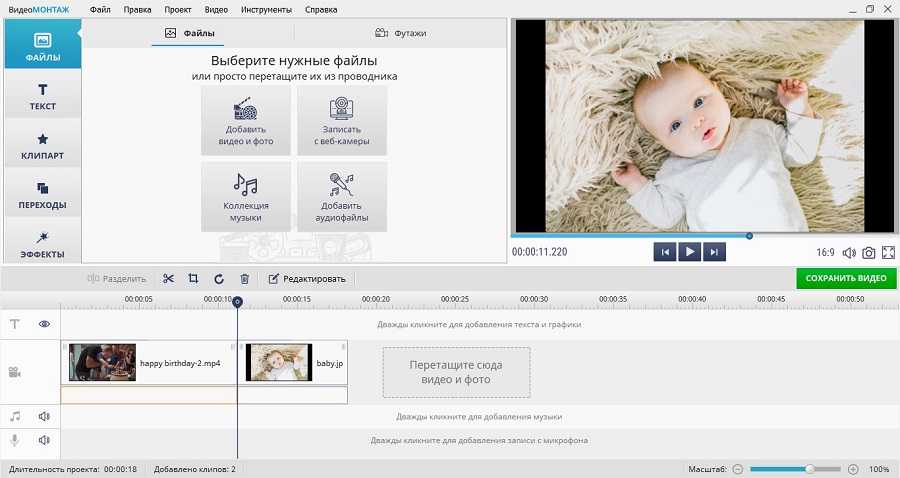This screenshot has height=478, width=900.
Task: Click the Редактировать button
Action: point(307,279)
